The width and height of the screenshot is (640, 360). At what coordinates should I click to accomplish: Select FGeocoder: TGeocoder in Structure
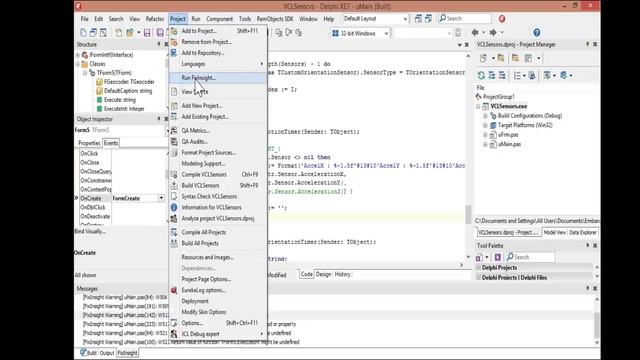129,82
